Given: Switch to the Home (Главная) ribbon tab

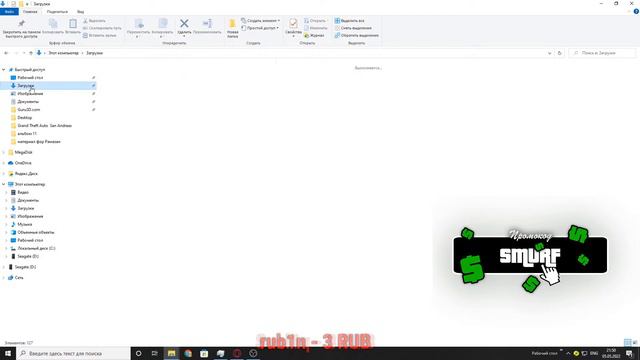Looking at the screenshot, I should pos(30,12).
